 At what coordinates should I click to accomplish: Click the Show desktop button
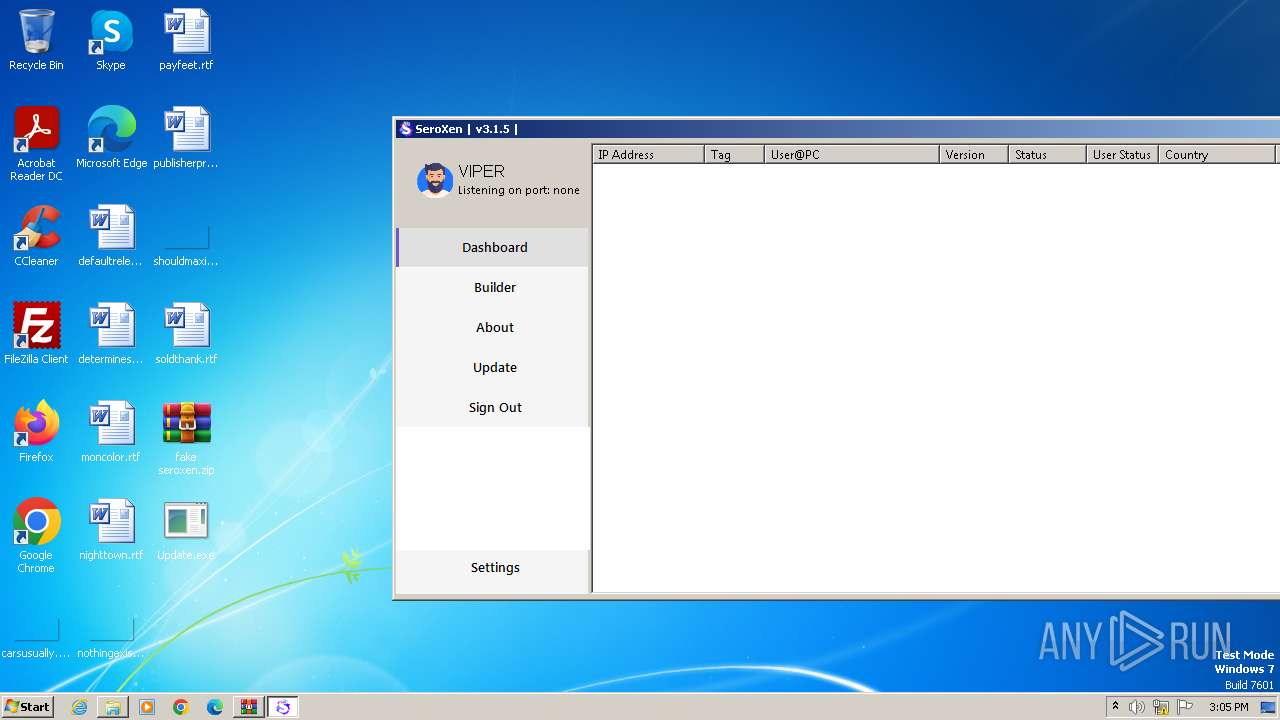coord(1268,707)
